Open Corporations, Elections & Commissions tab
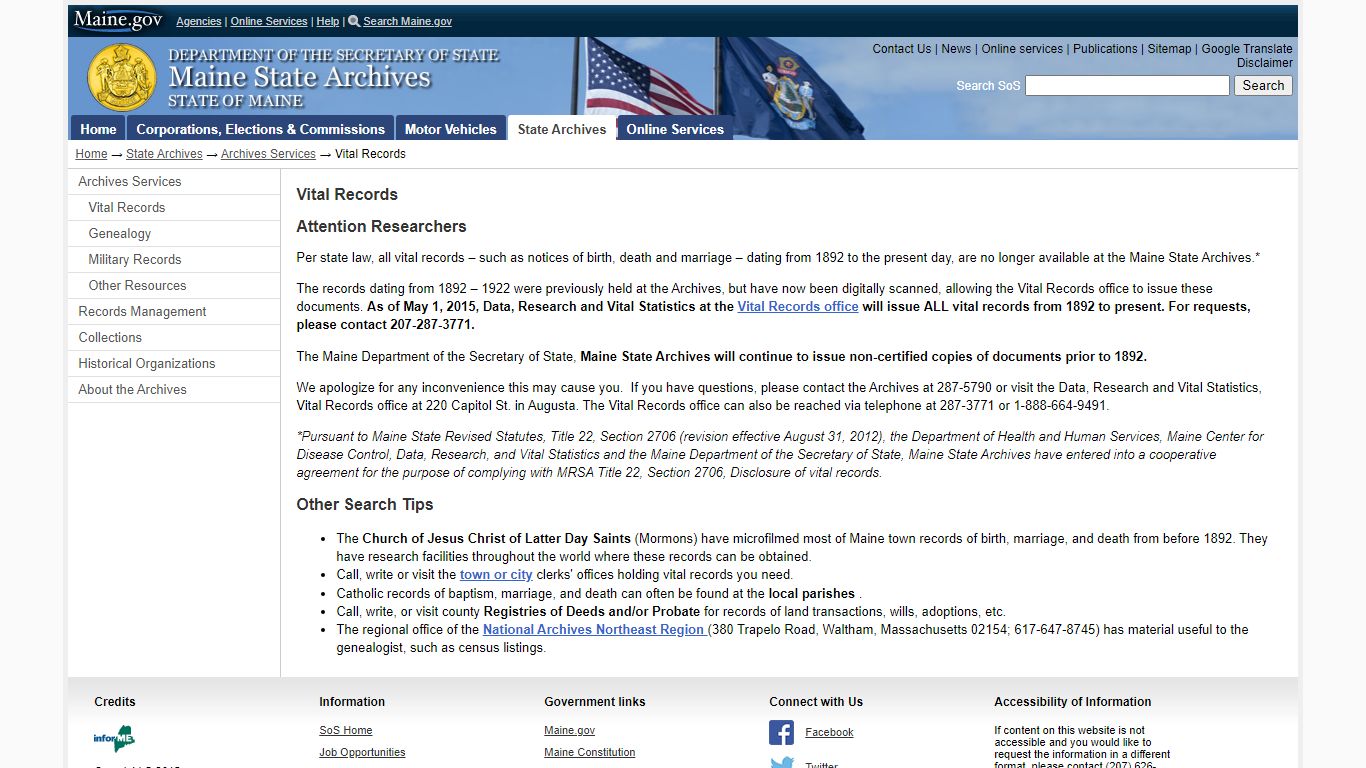Viewport: 1366px width, 768px height. tap(260, 128)
